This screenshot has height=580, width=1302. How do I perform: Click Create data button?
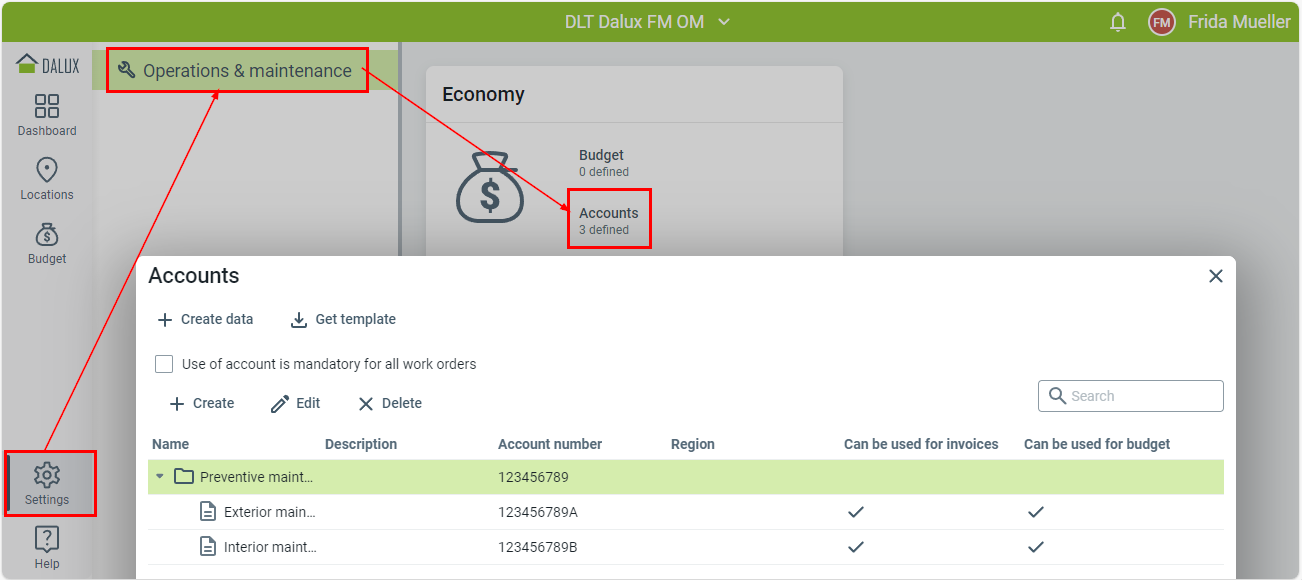point(206,320)
